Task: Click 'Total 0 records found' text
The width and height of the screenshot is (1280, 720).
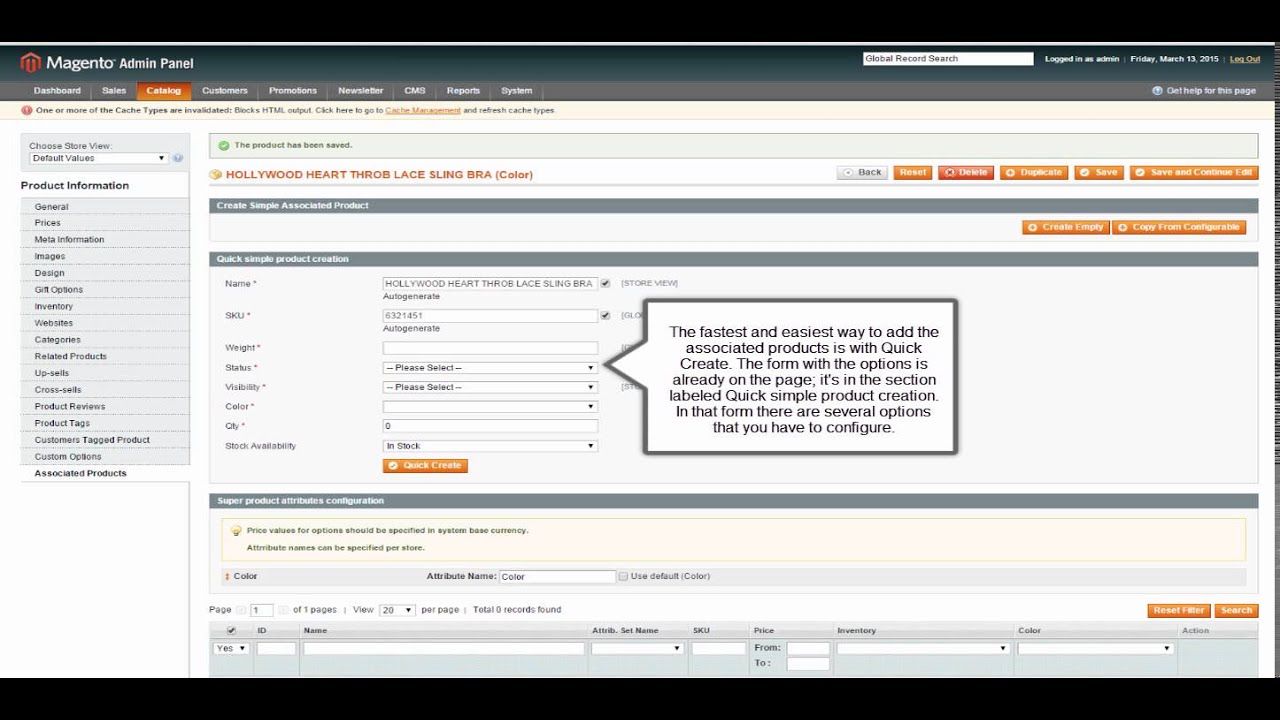Action: [517, 610]
